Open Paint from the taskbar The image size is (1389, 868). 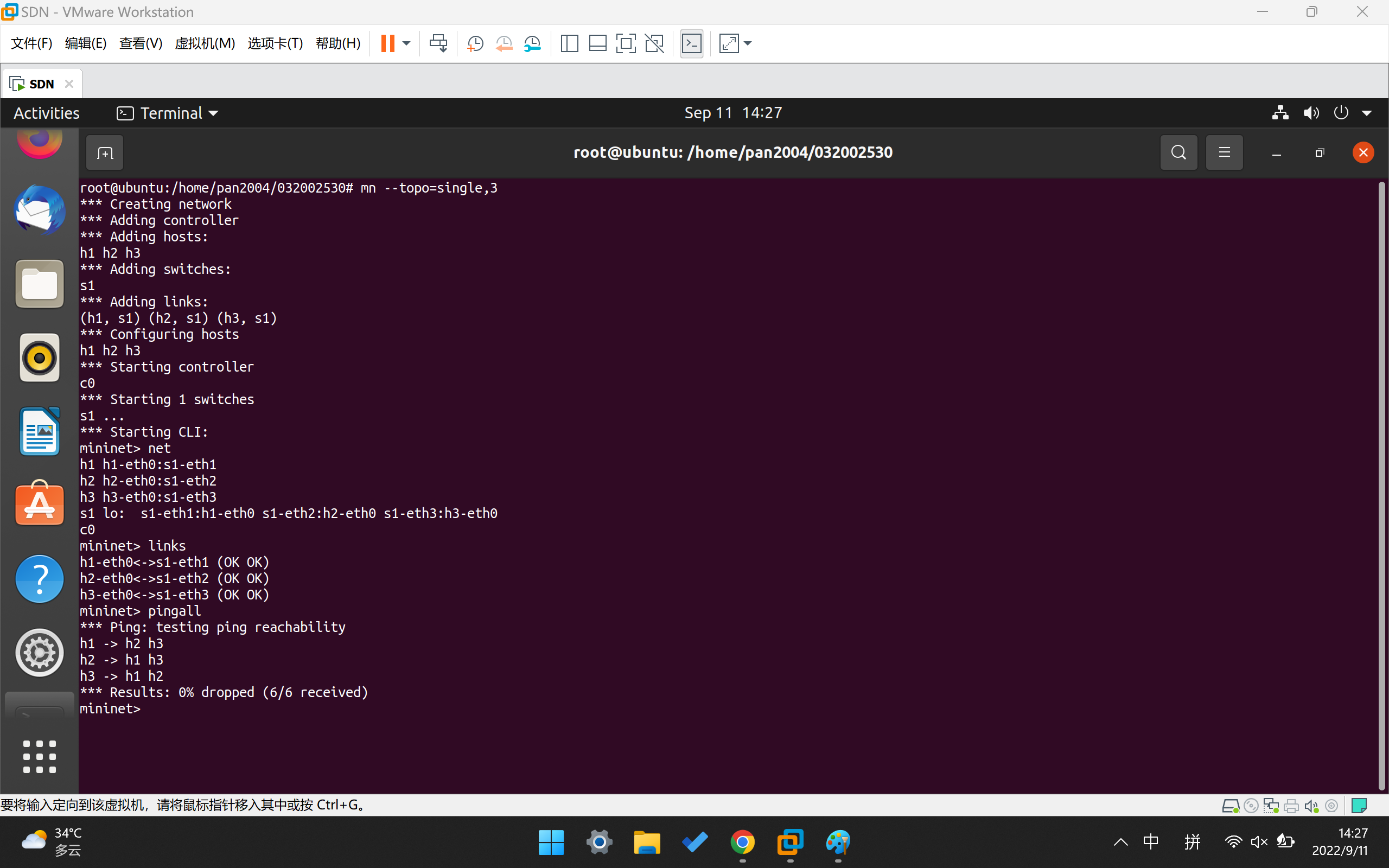[x=838, y=842]
